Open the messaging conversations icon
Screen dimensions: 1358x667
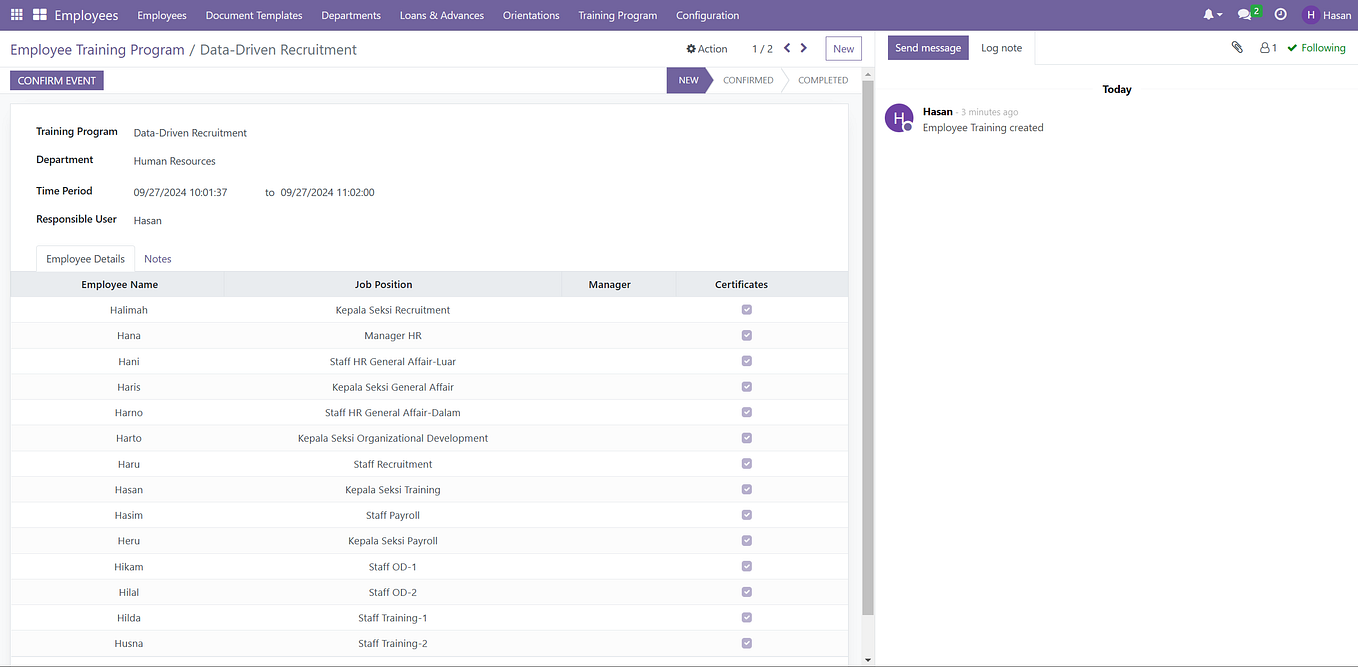coord(1243,14)
